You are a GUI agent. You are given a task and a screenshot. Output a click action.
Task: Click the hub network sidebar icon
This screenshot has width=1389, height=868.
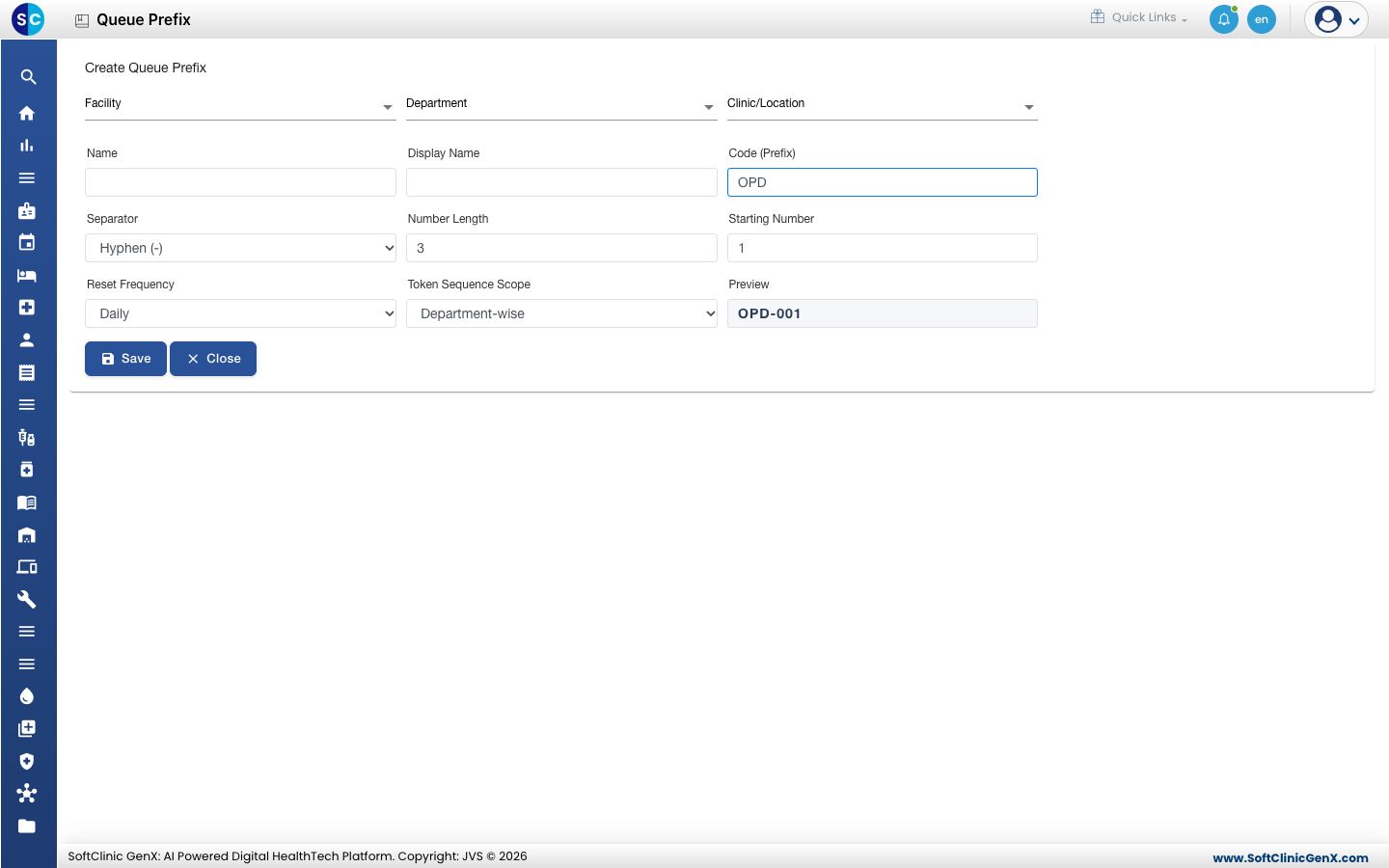point(27,793)
